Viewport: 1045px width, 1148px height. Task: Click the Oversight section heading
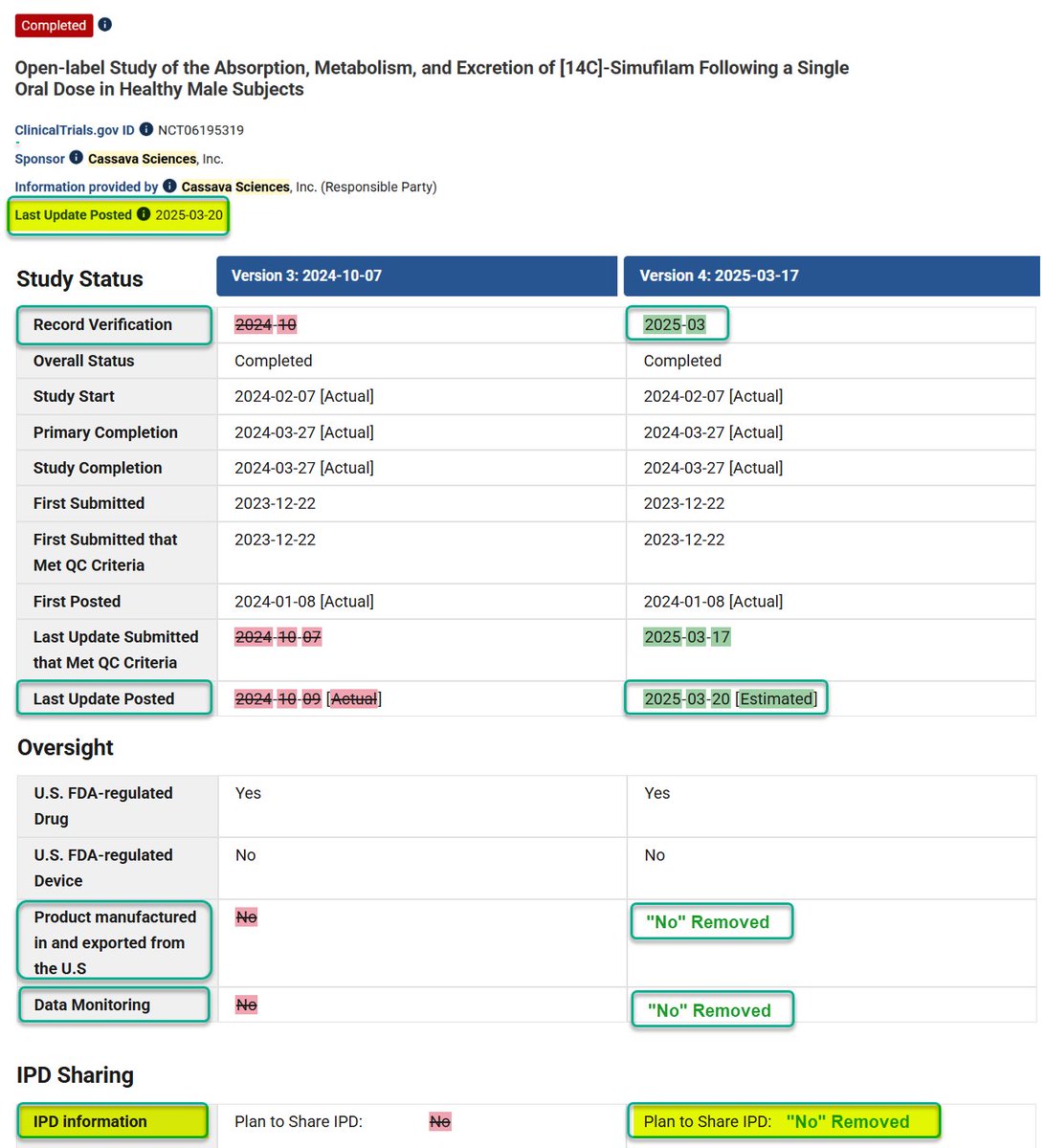tap(65, 747)
